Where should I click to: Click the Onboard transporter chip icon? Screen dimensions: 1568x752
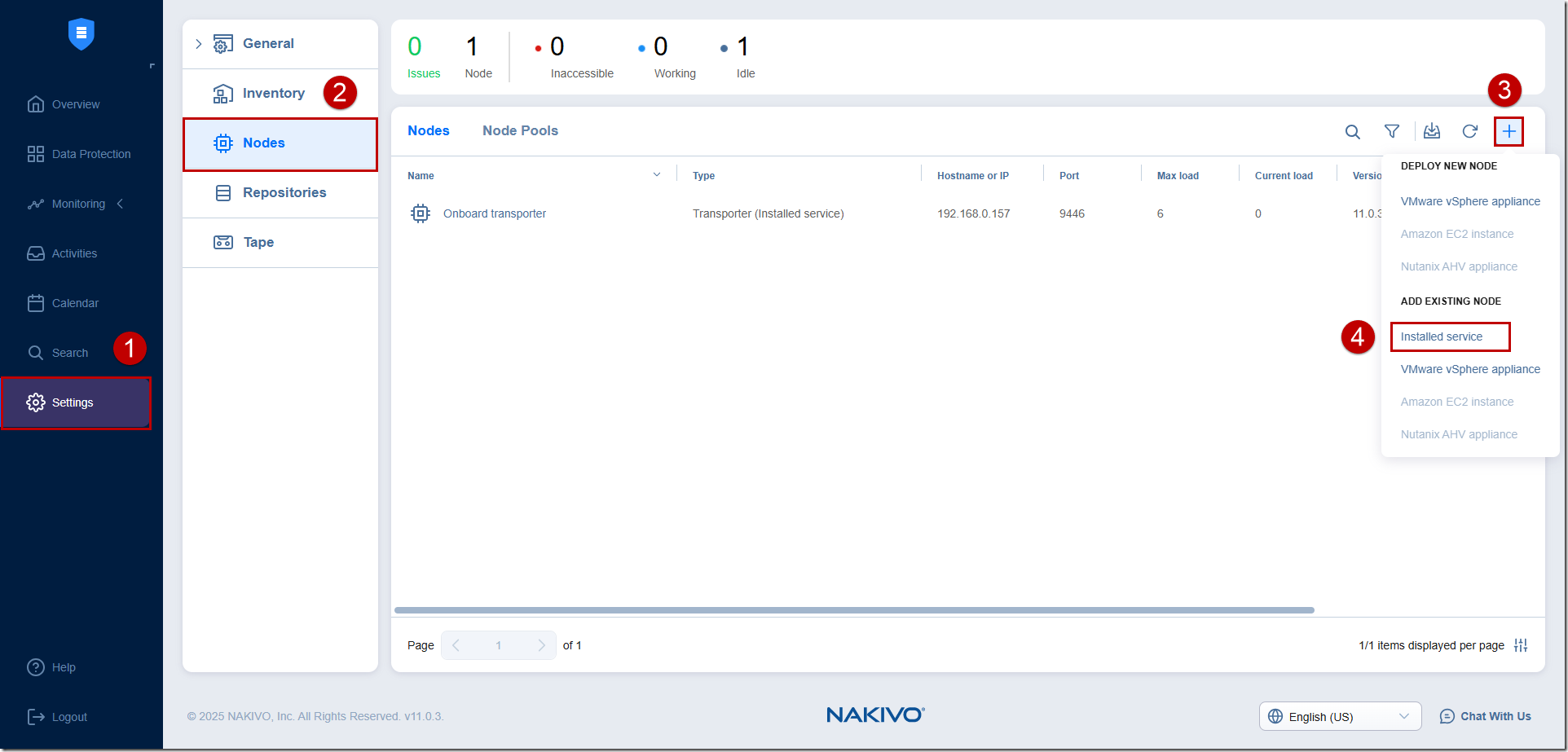tap(421, 213)
